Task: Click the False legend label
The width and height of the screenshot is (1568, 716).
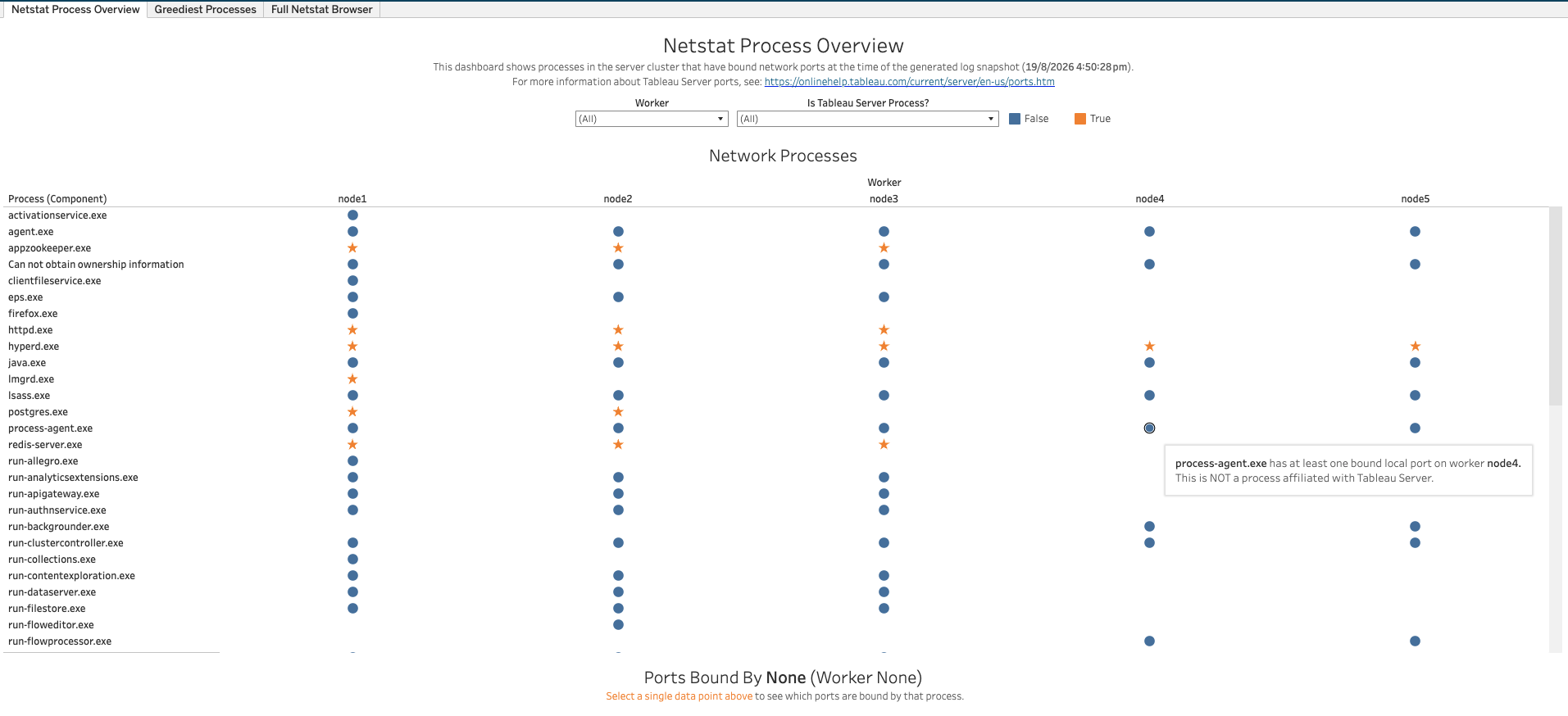Action: point(1036,119)
